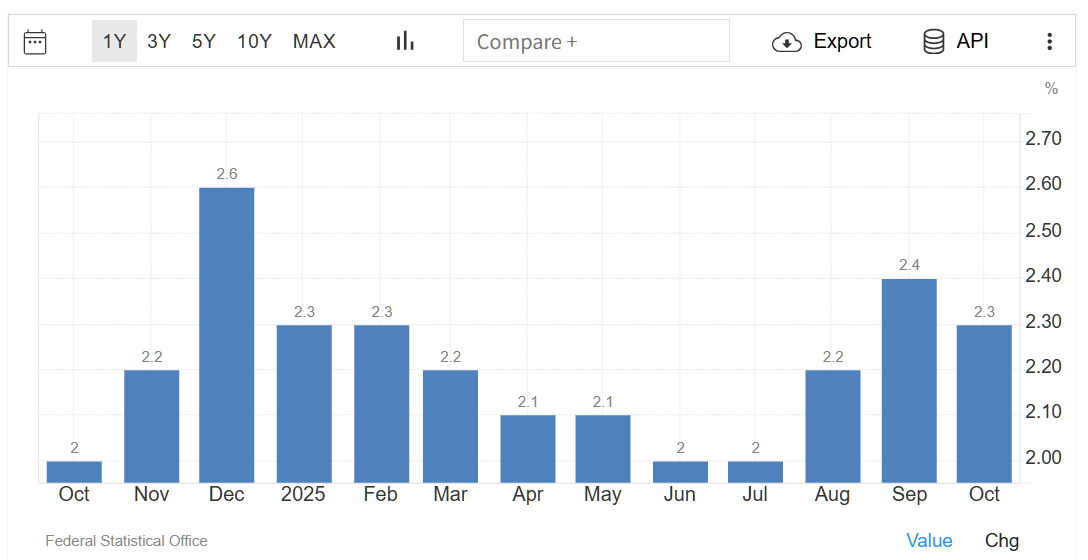Viewport: 1088px width, 560px height.
Task: Select the 10Y time range
Action: pyautogui.click(x=254, y=41)
